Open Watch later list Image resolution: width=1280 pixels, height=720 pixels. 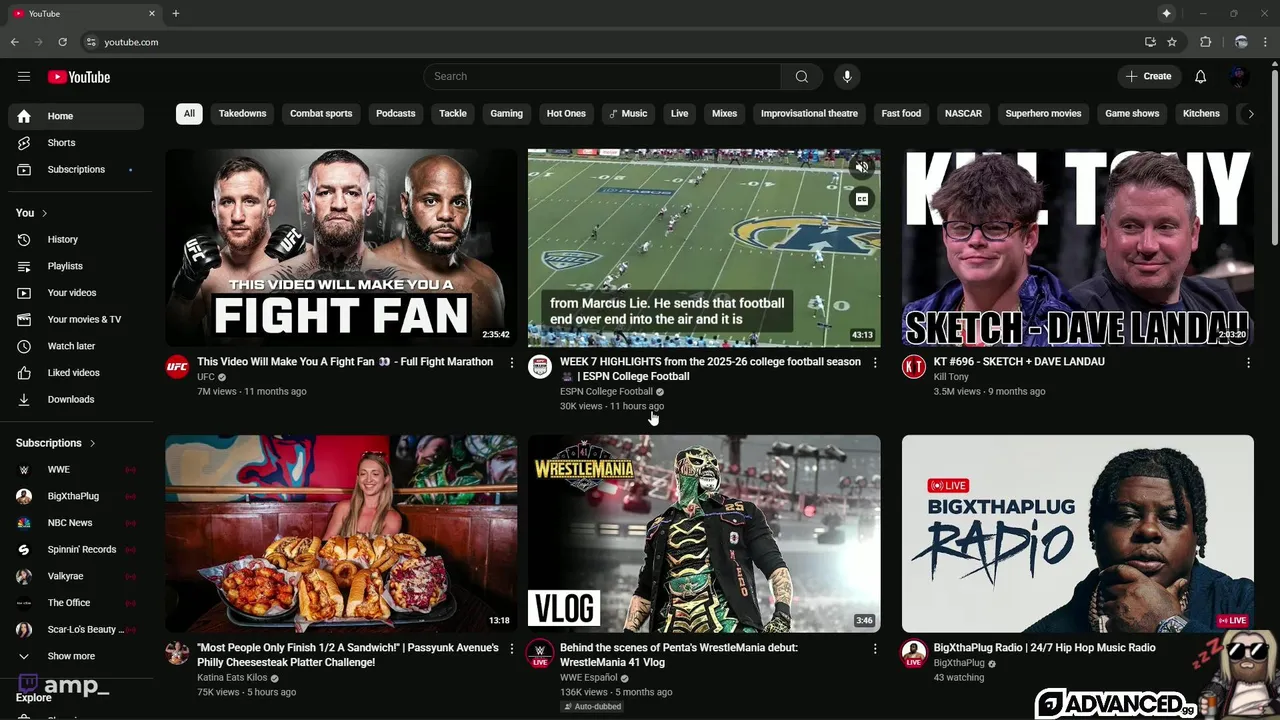click(x=76, y=346)
